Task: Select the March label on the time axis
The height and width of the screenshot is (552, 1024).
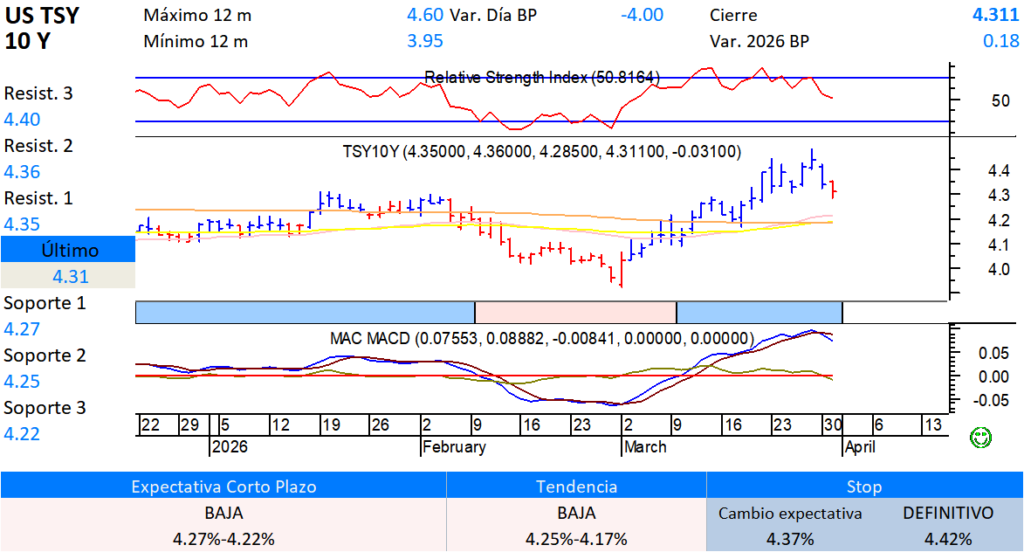Action: point(645,447)
